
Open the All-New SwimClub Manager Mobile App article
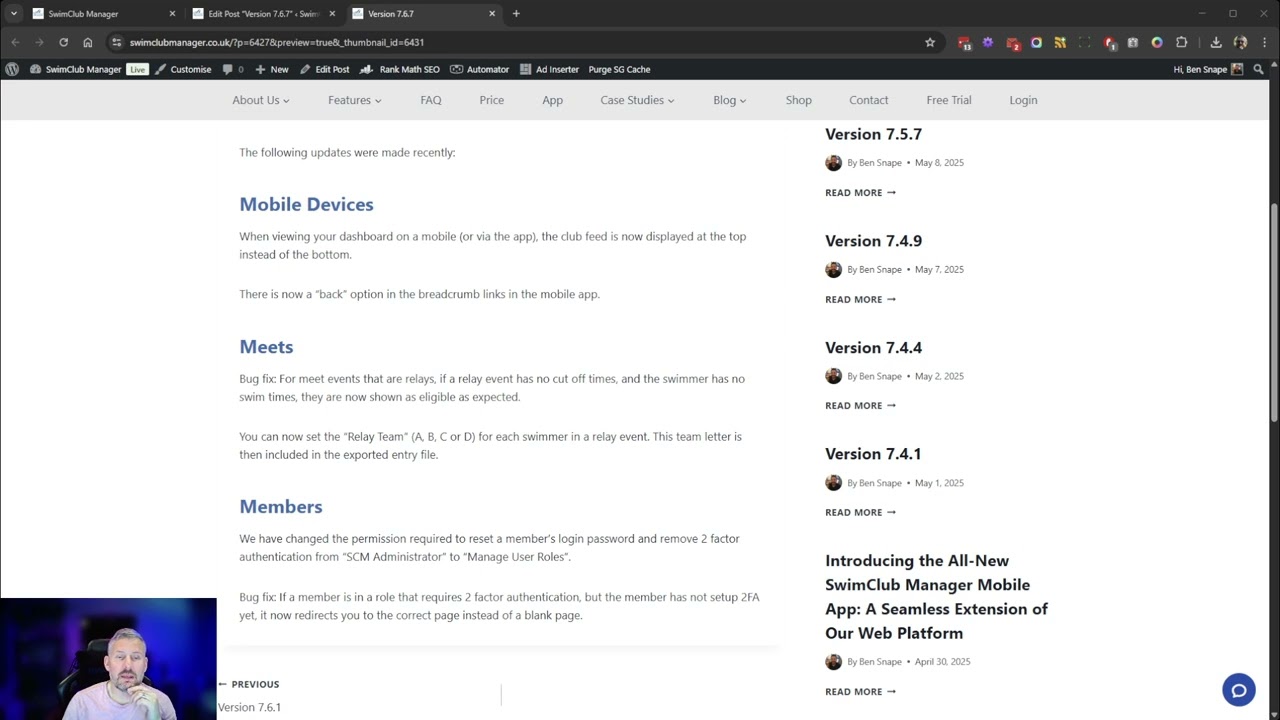[936, 597]
